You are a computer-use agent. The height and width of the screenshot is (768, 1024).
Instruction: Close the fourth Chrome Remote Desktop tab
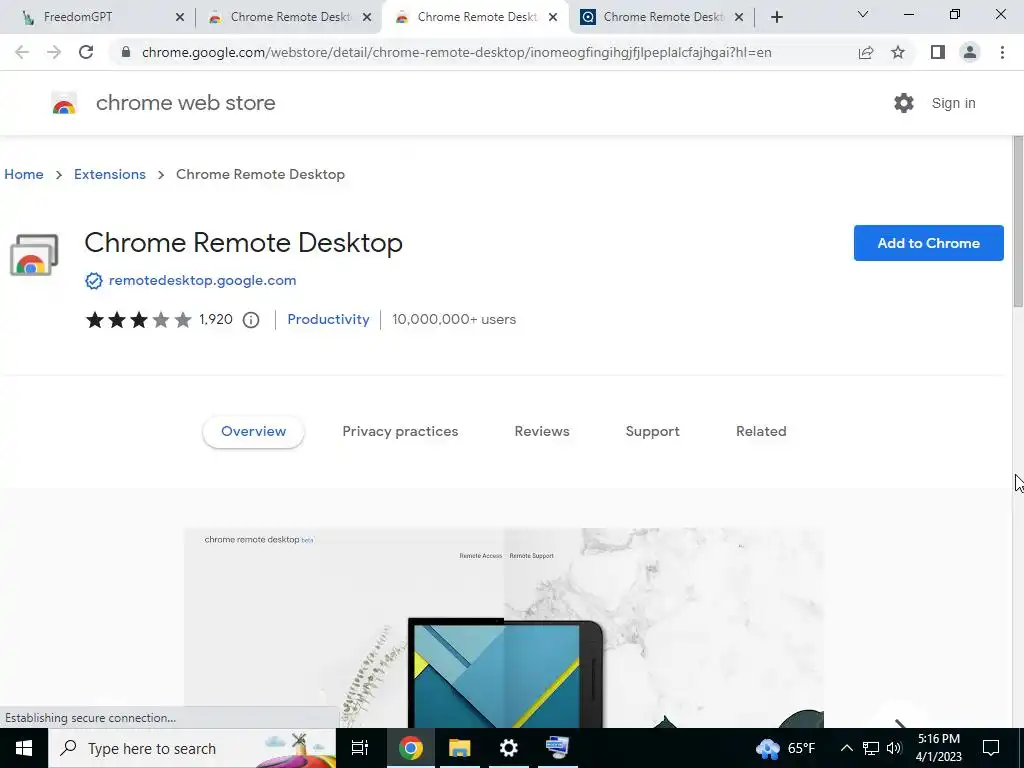(739, 17)
